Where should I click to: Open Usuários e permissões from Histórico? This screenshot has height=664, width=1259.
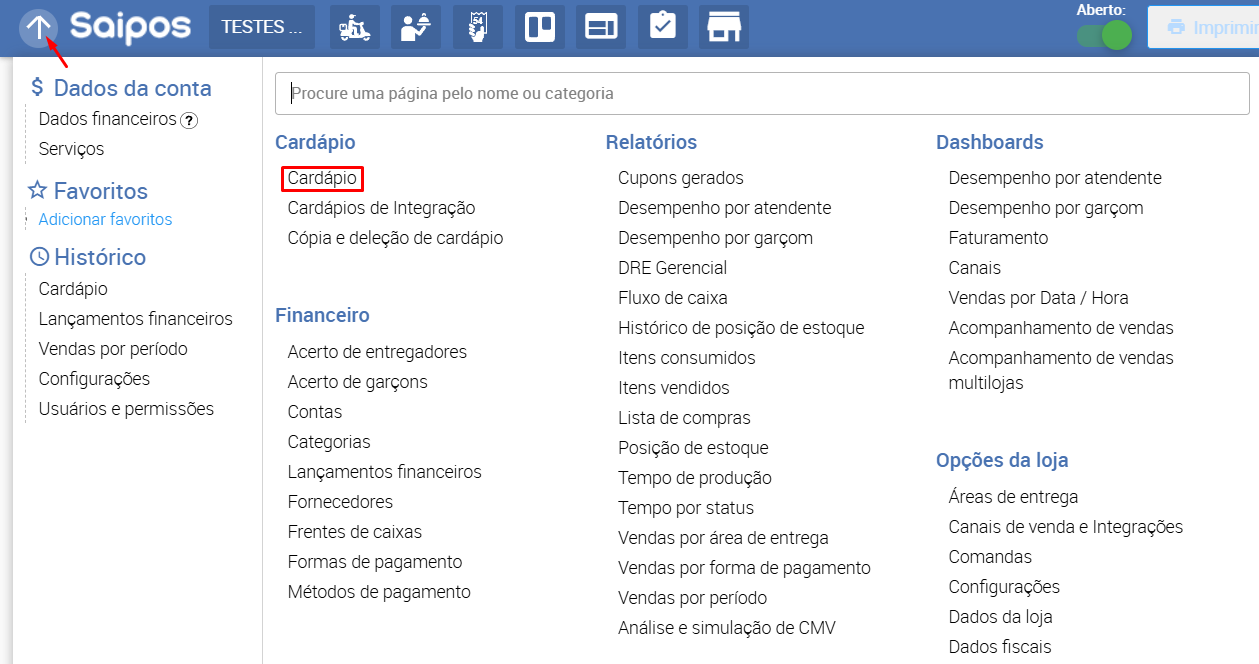coord(126,409)
